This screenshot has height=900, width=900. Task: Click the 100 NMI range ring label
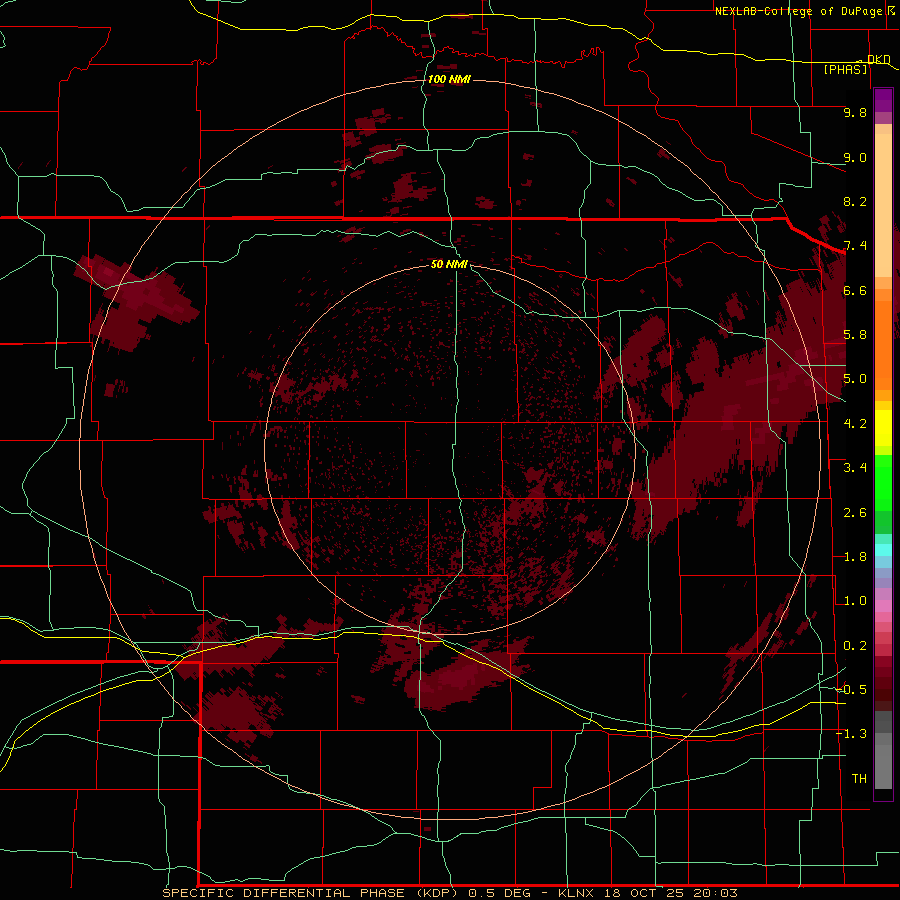(x=449, y=79)
